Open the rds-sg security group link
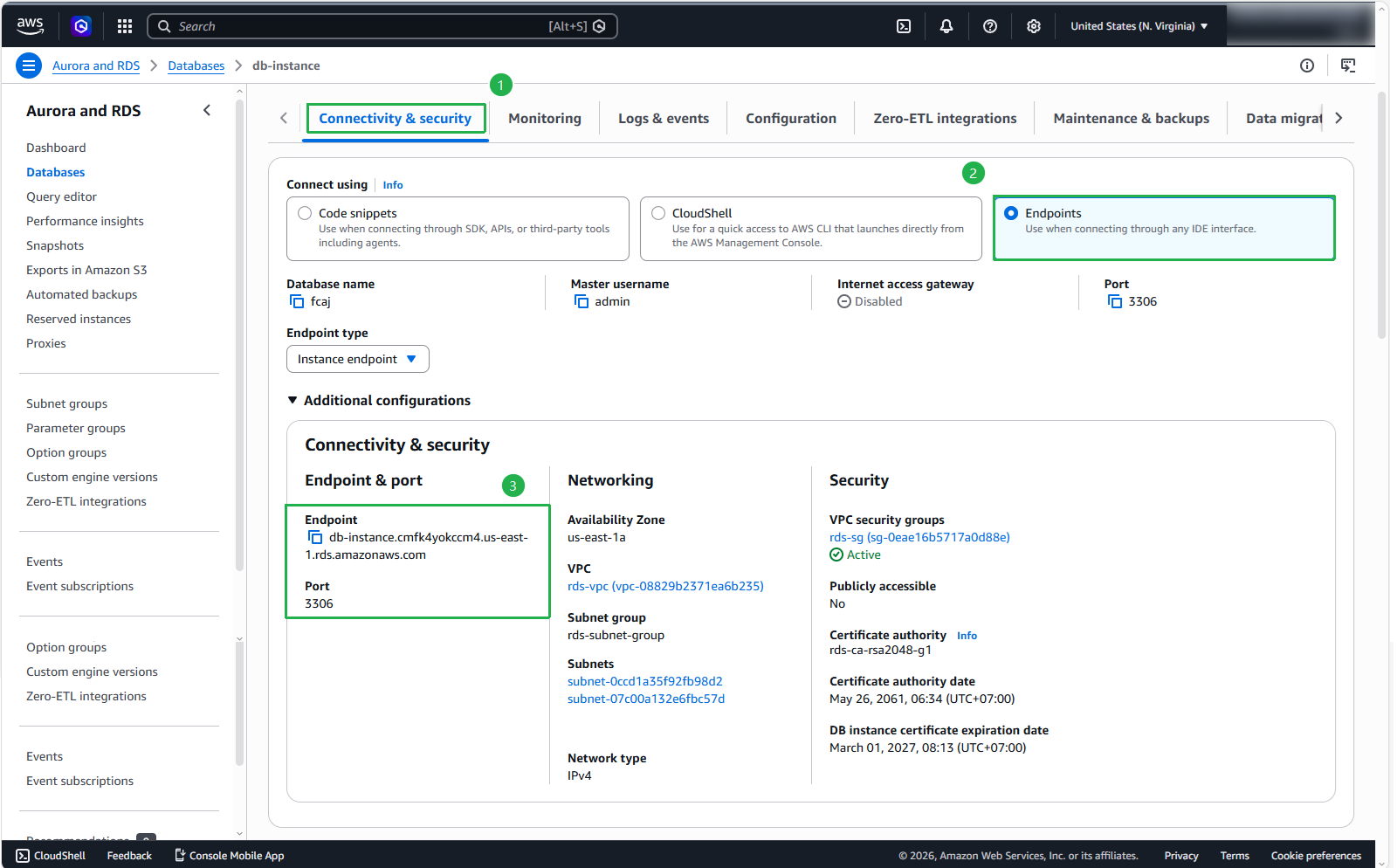Image resolution: width=1397 pixels, height=868 pixels. point(919,537)
